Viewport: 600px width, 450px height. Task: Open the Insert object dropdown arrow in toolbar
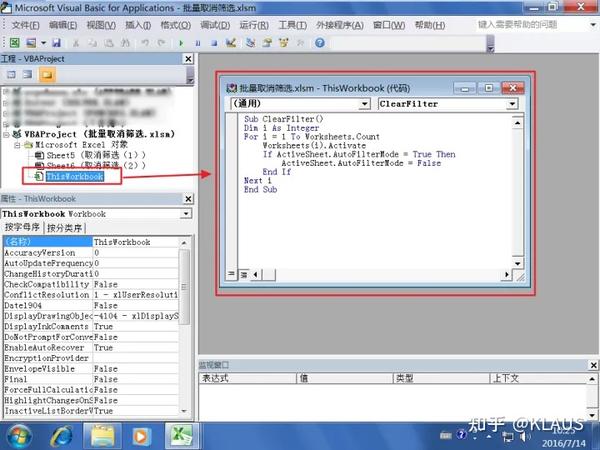43,42
